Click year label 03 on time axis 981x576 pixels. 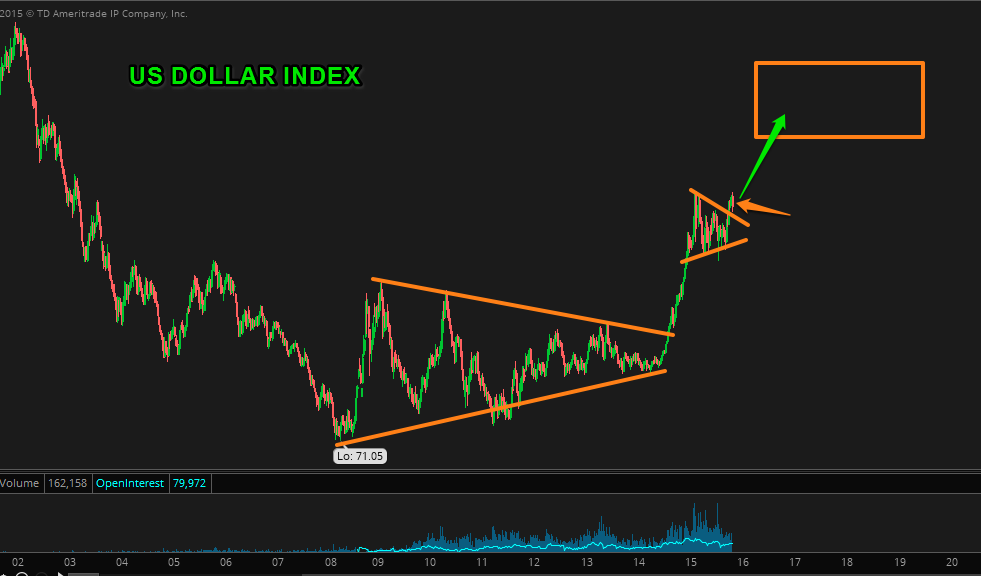tap(69, 562)
